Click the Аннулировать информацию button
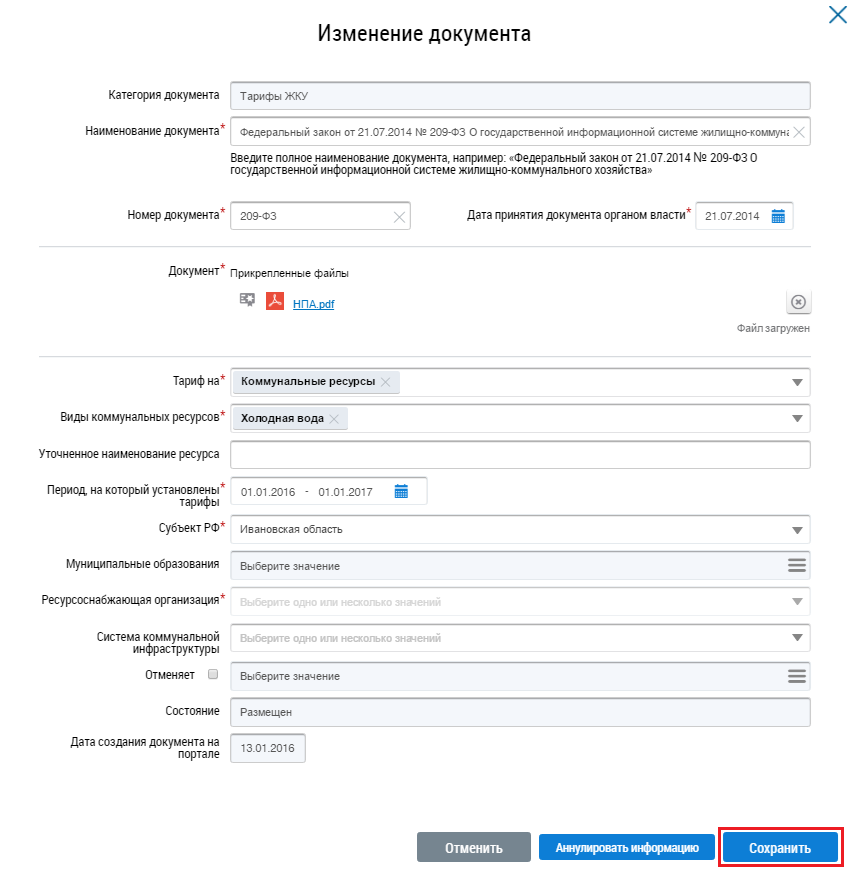 (627, 848)
